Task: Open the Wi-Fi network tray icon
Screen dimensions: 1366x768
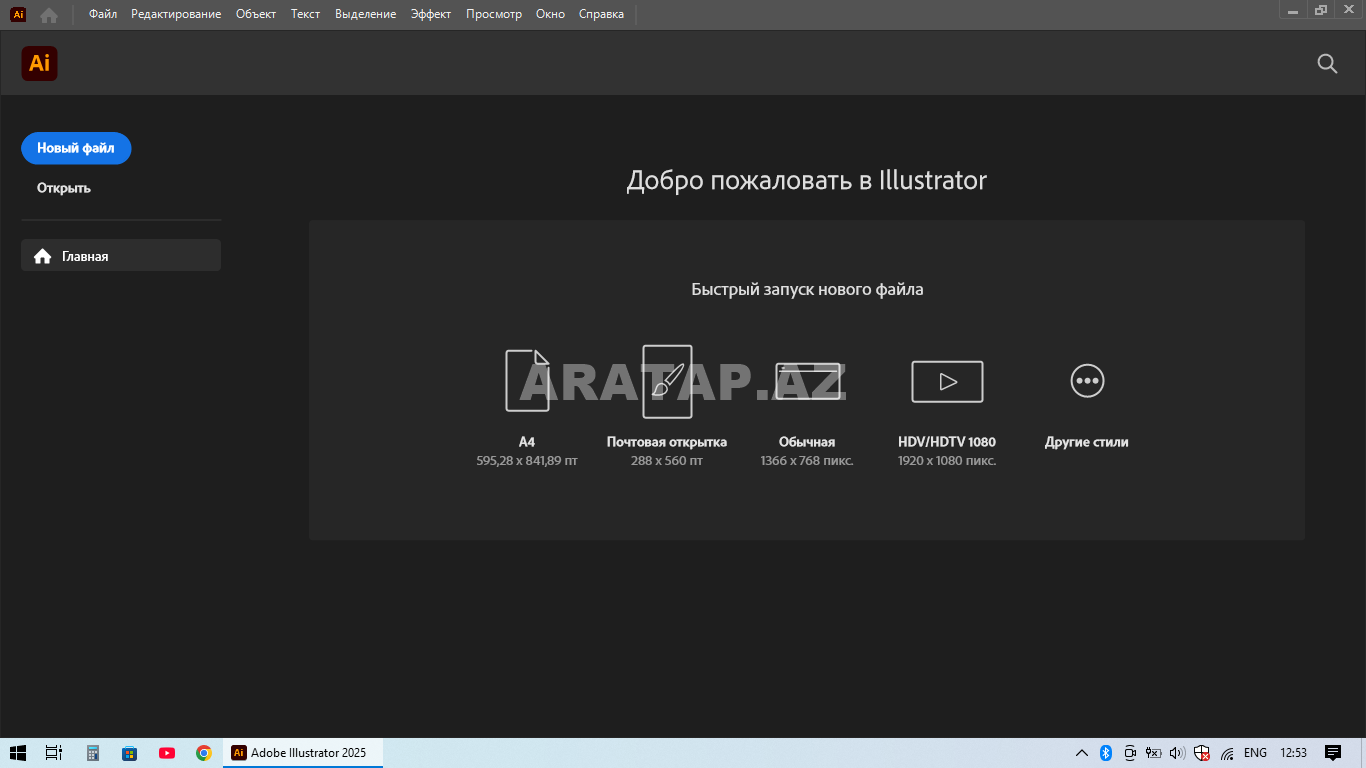Action: pos(1227,753)
